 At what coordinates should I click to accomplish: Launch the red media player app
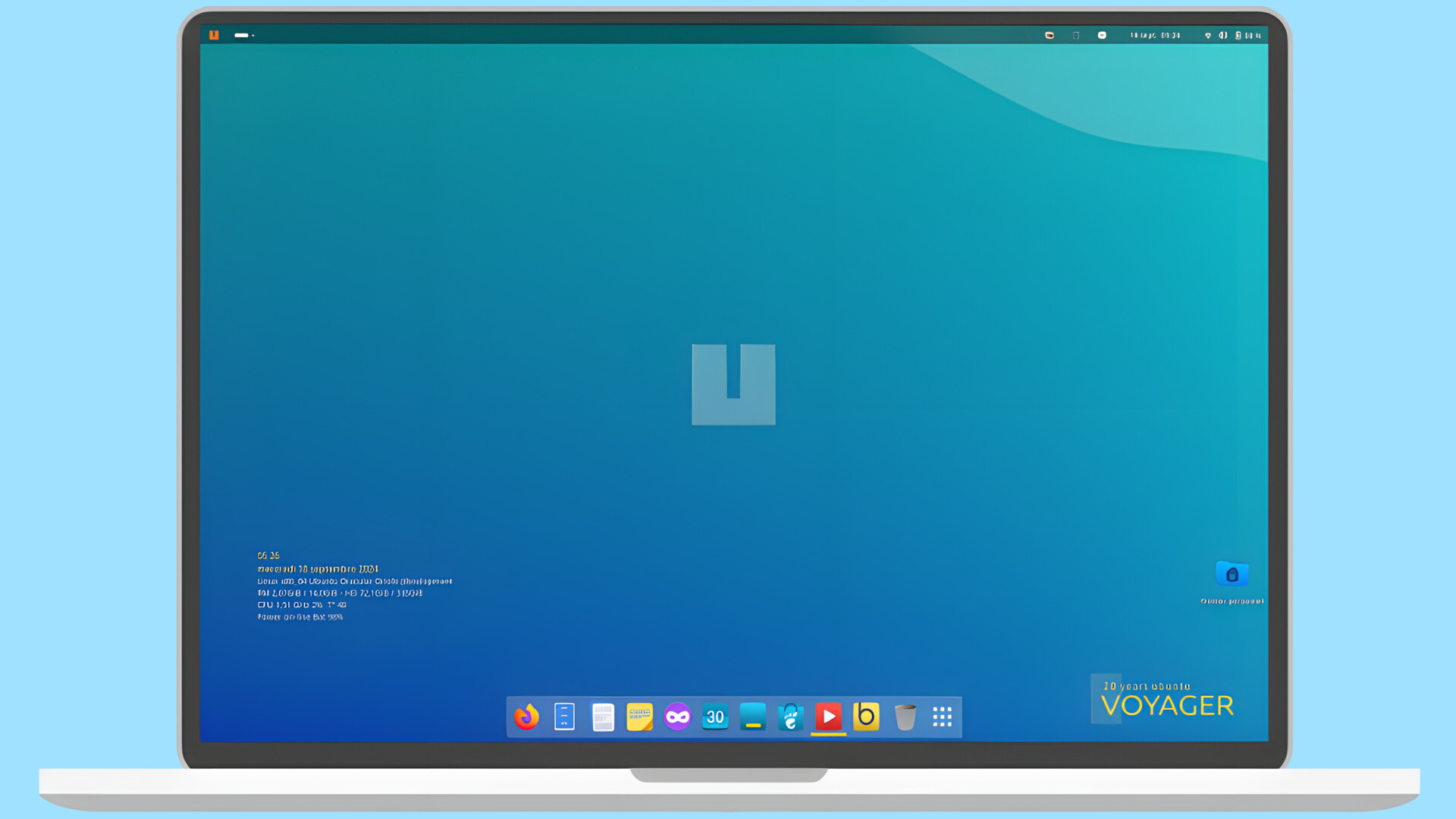pyautogui.click(x=828, y=717)
